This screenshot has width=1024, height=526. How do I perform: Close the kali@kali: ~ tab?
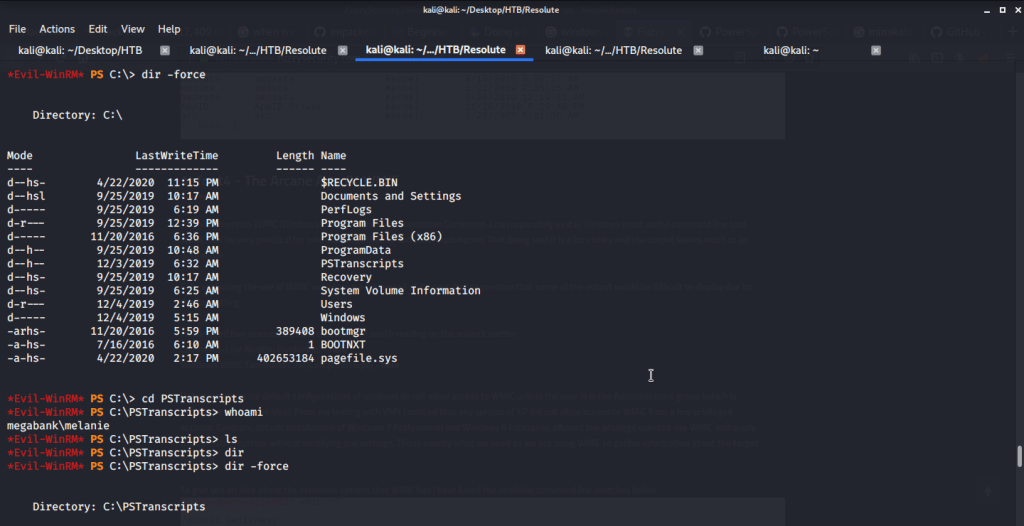pyautogui.click(x=876, y=50)
